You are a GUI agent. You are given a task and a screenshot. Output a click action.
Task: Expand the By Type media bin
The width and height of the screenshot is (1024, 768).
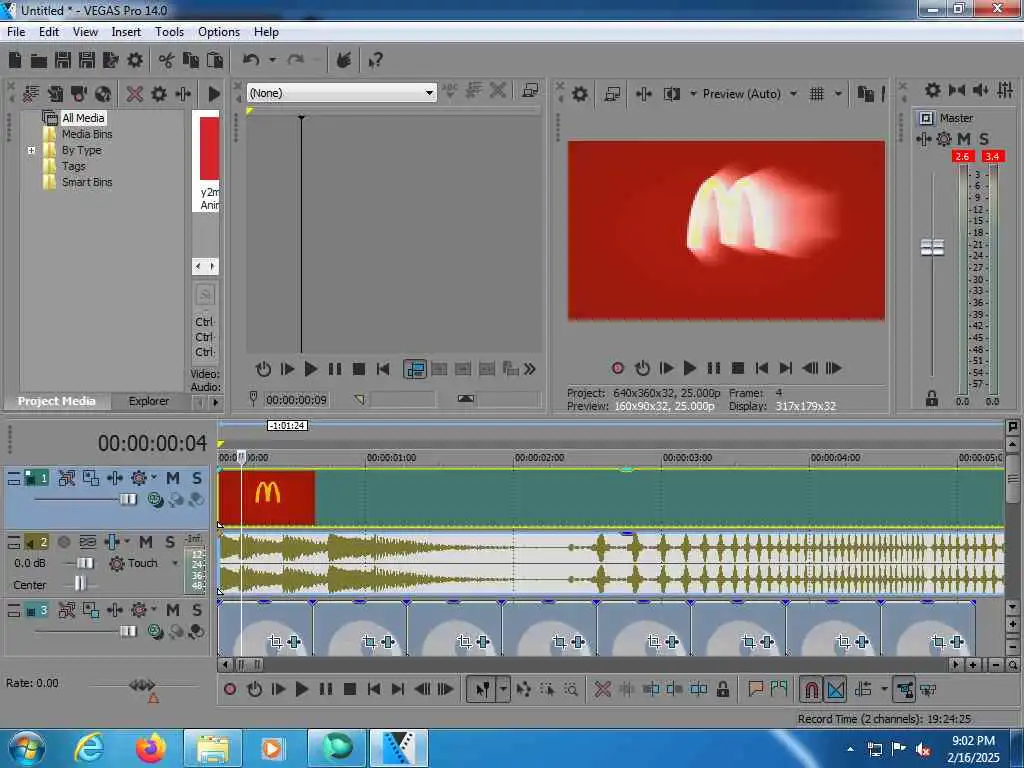(x=31, y=150)
